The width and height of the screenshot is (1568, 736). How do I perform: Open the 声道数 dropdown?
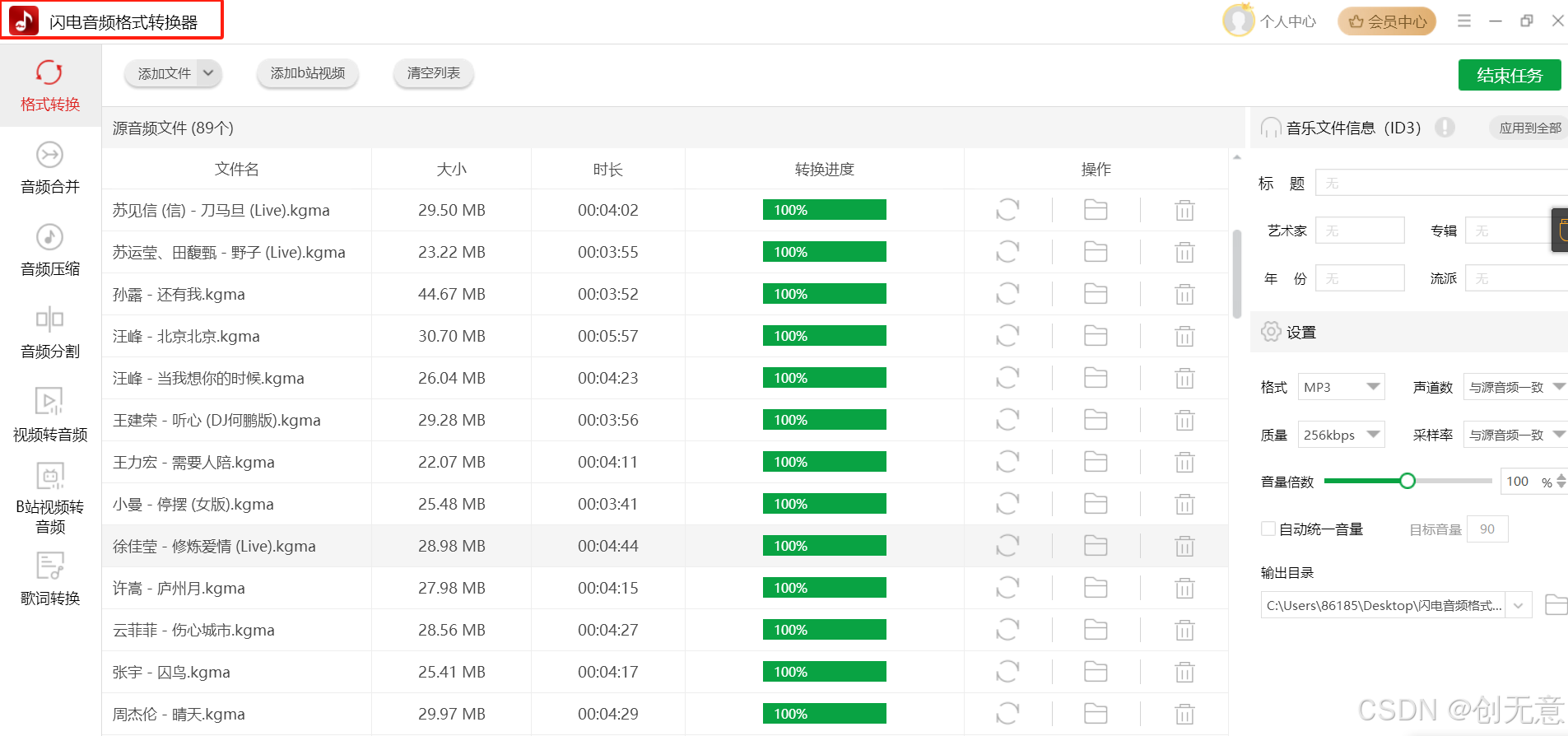(1515, 387)
